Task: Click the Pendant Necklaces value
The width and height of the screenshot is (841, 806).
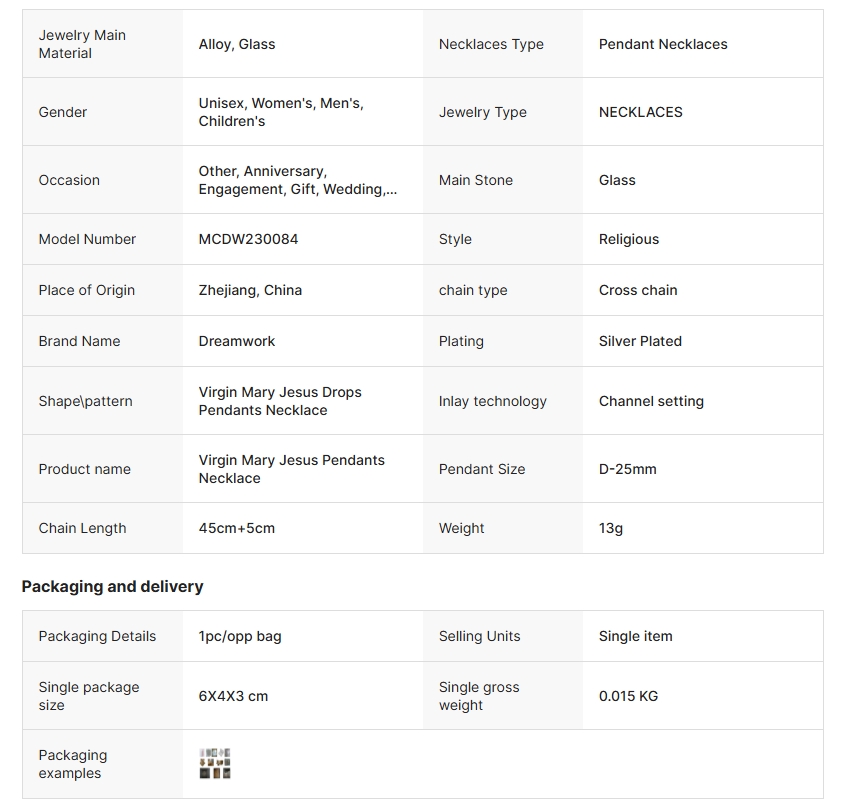Action: tap(663, 44)
